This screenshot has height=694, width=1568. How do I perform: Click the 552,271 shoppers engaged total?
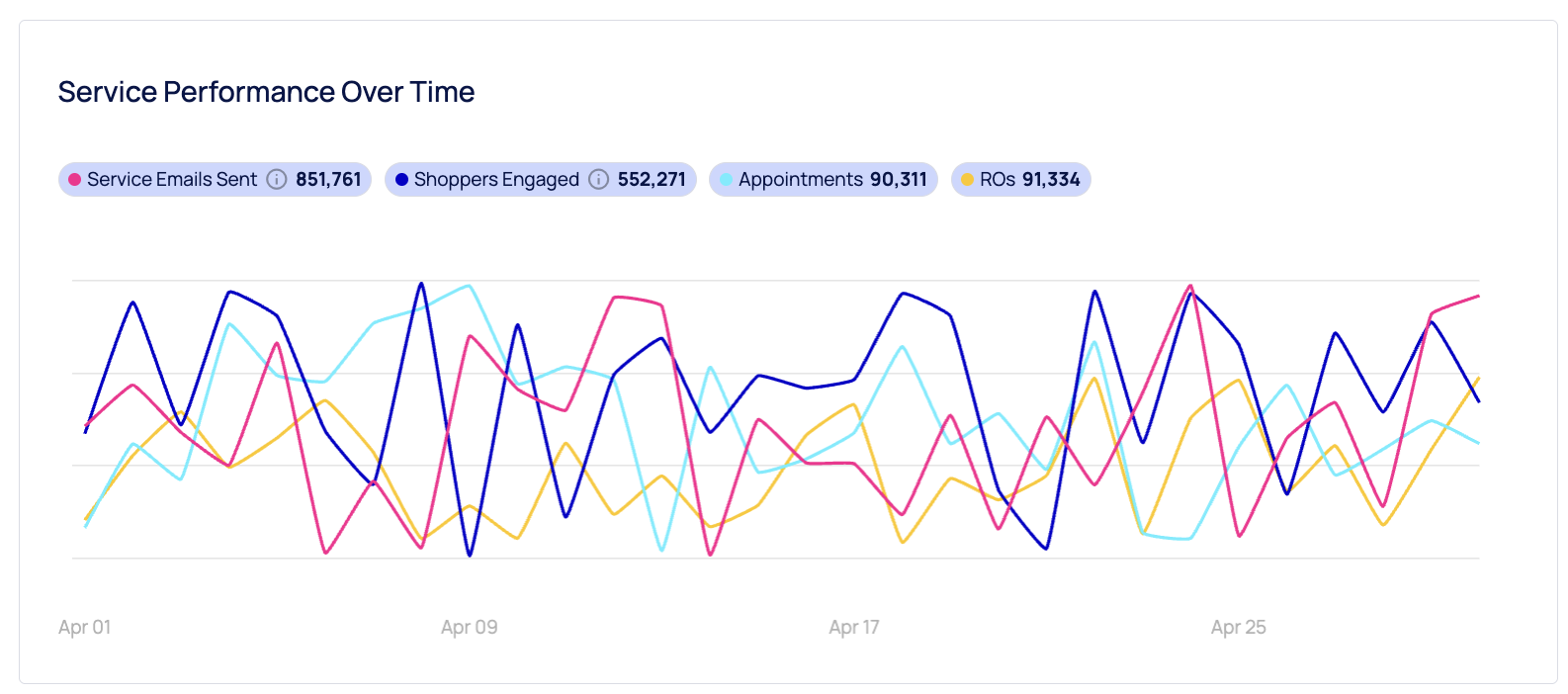coord(652,179)
